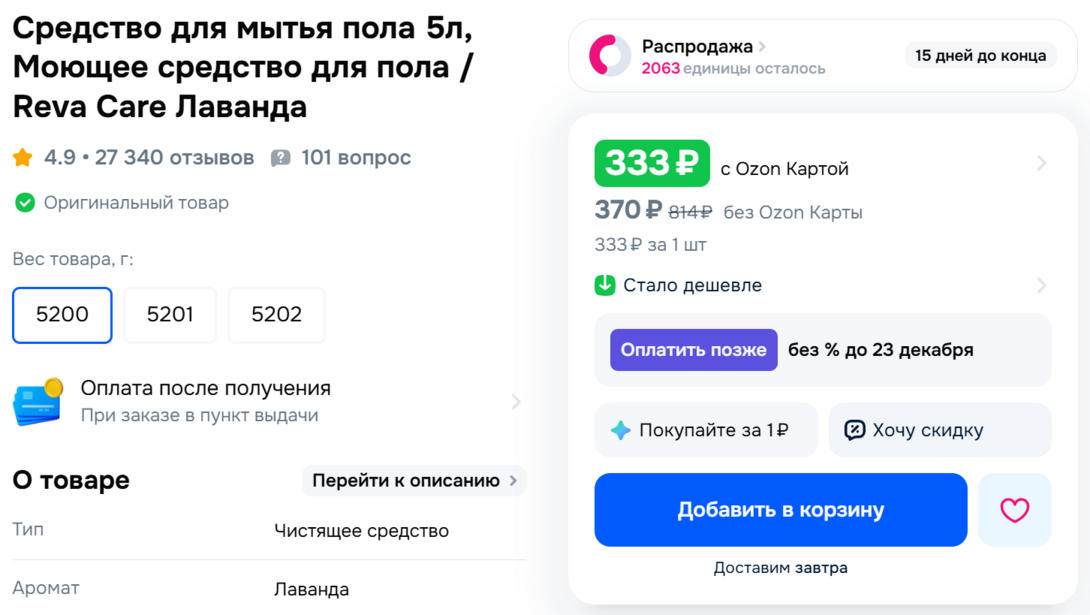
Task: Click the Оплатить позже button
Action: point(693,350)
